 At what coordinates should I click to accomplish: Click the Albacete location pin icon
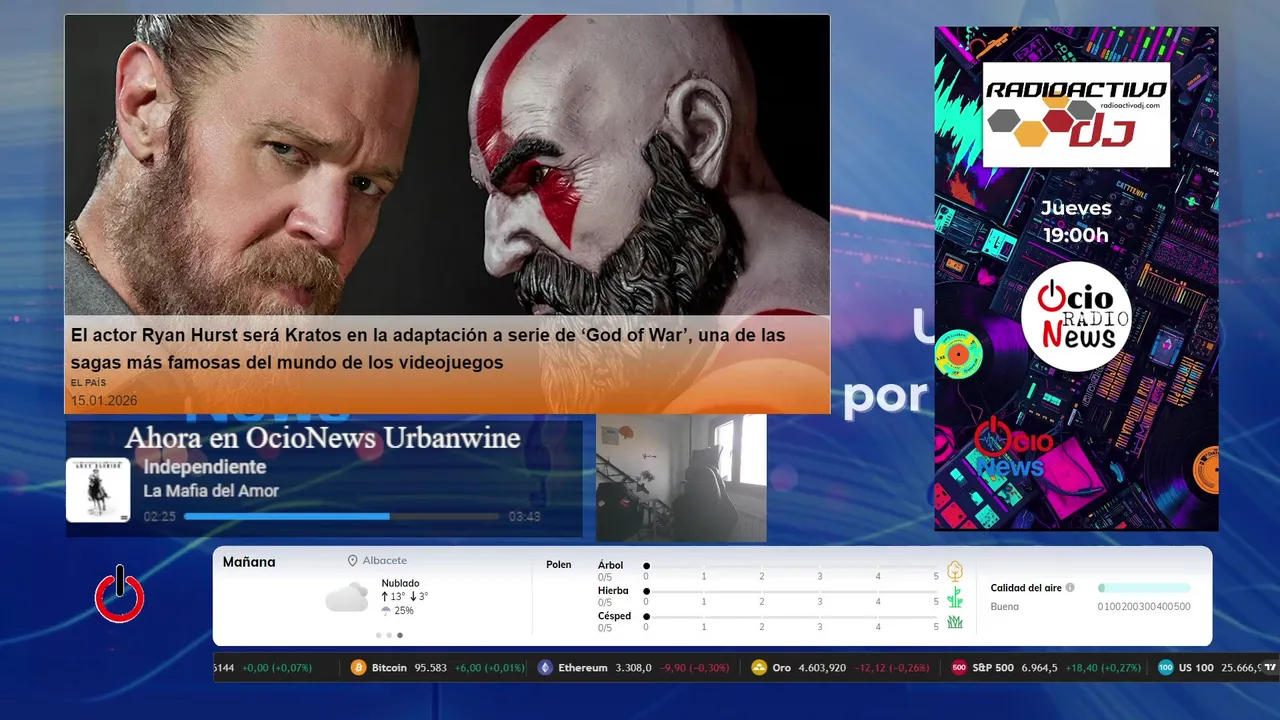tap(352, 561)
